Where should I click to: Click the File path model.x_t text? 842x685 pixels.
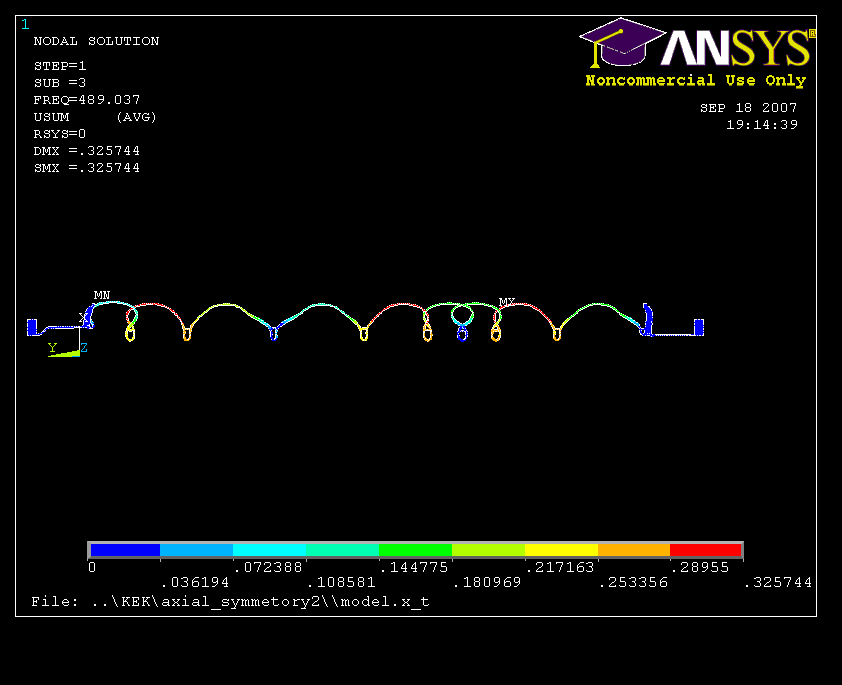pyautogui.click(x=230, y=602)
